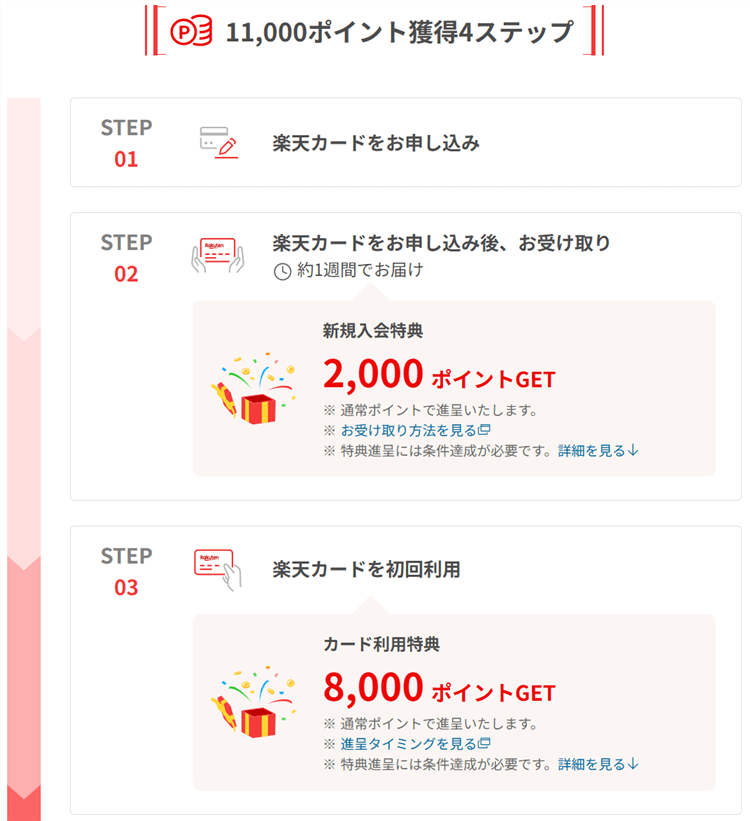
Task: Click the STEP 01 label
Action: tap(126, 143)
